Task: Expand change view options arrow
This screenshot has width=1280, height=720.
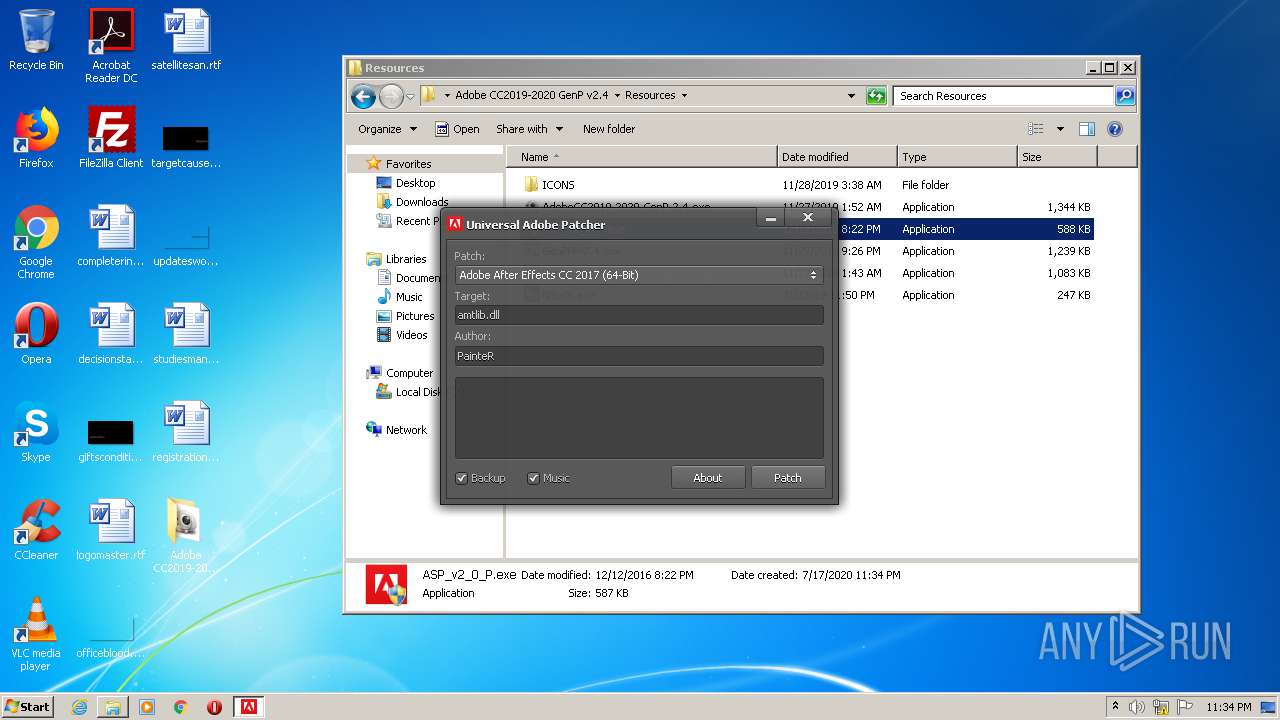Action: tap(1060, 129)
